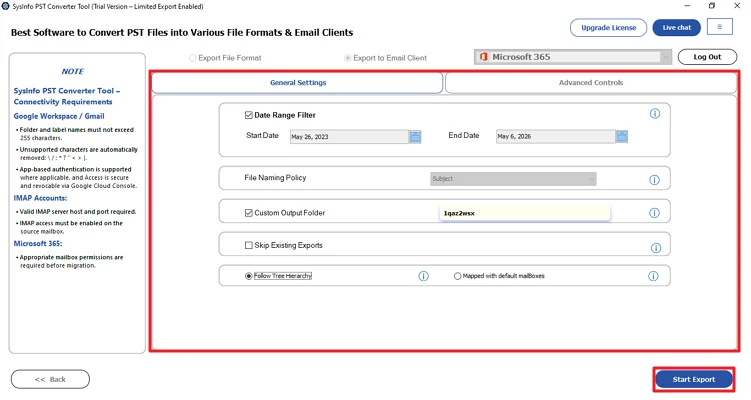Click the End Date field May 6, 2026
The image size is (751, 400).
556,137
